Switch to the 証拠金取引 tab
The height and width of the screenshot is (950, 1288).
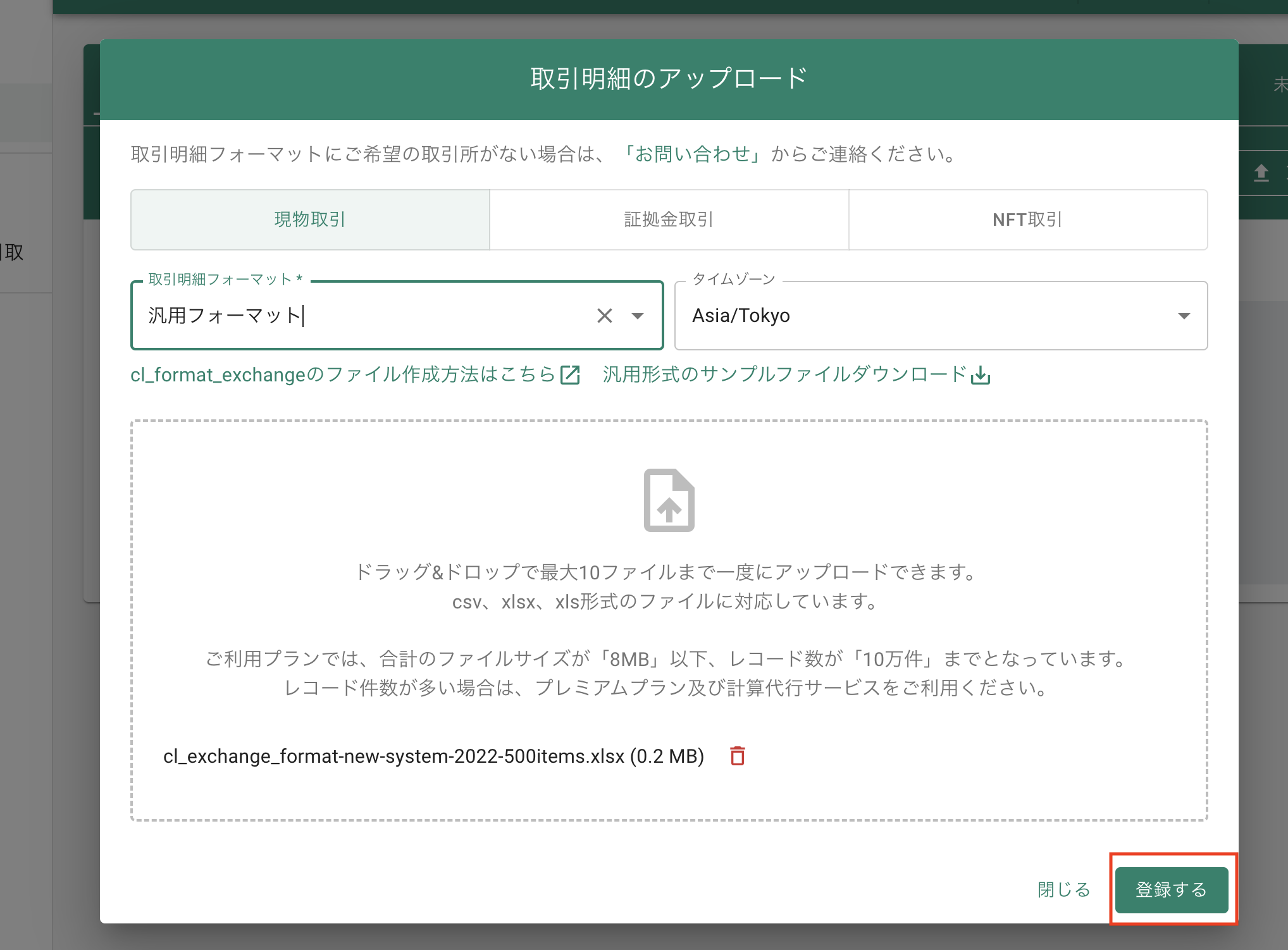pos(669,219)
